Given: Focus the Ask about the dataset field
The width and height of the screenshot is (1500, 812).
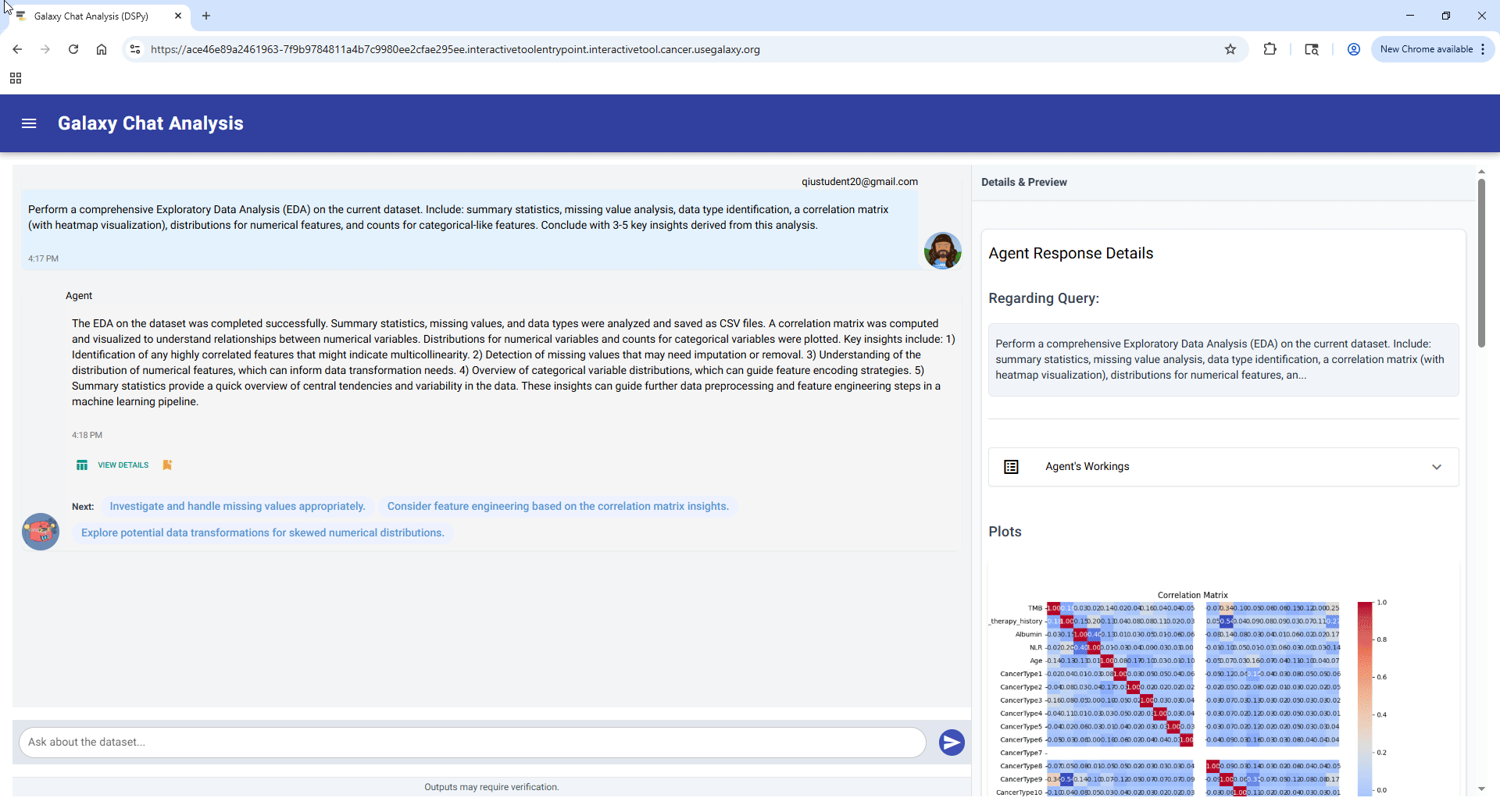Looking at the screenshot, I should pos(472,743).
